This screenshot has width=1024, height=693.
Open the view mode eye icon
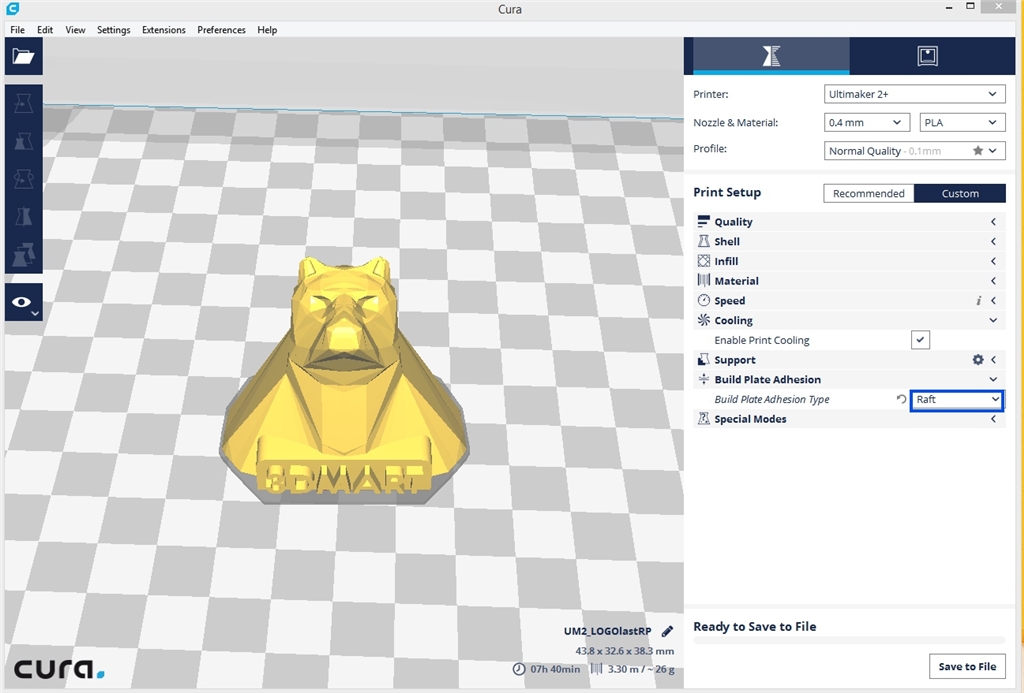click(x=22, y=301)
